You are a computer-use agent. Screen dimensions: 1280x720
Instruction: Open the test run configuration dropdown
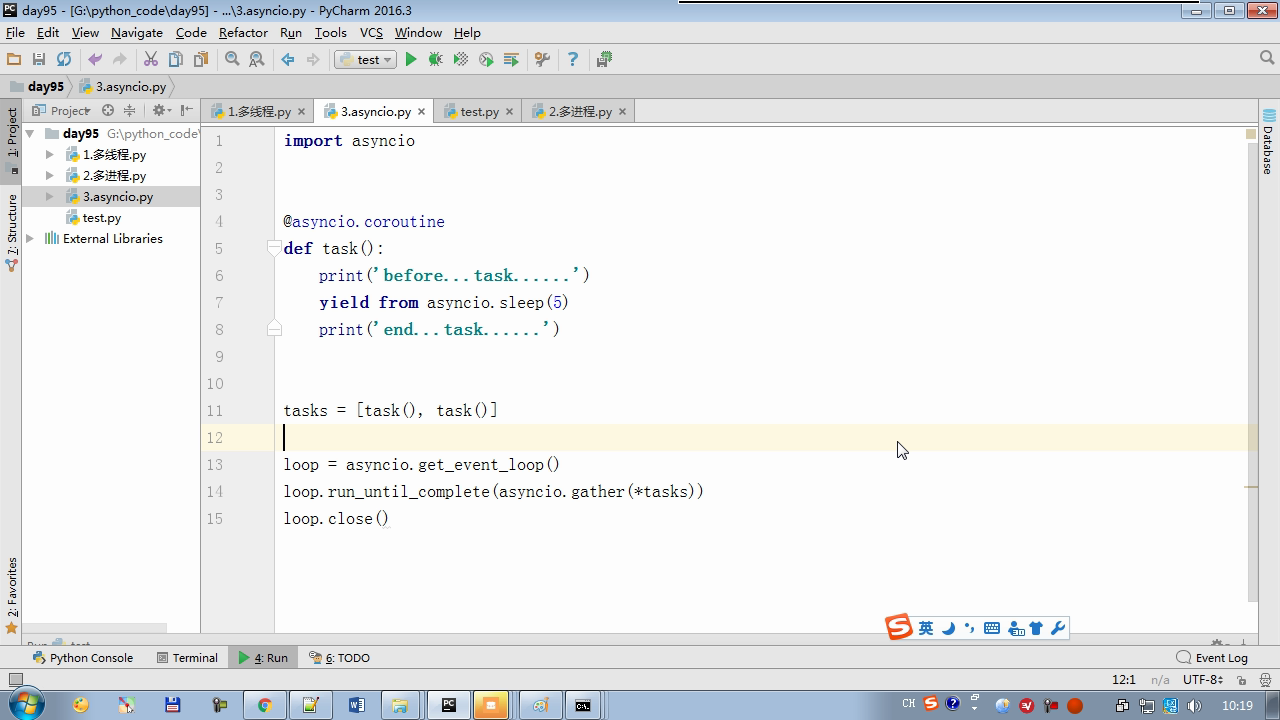point(366,60)
